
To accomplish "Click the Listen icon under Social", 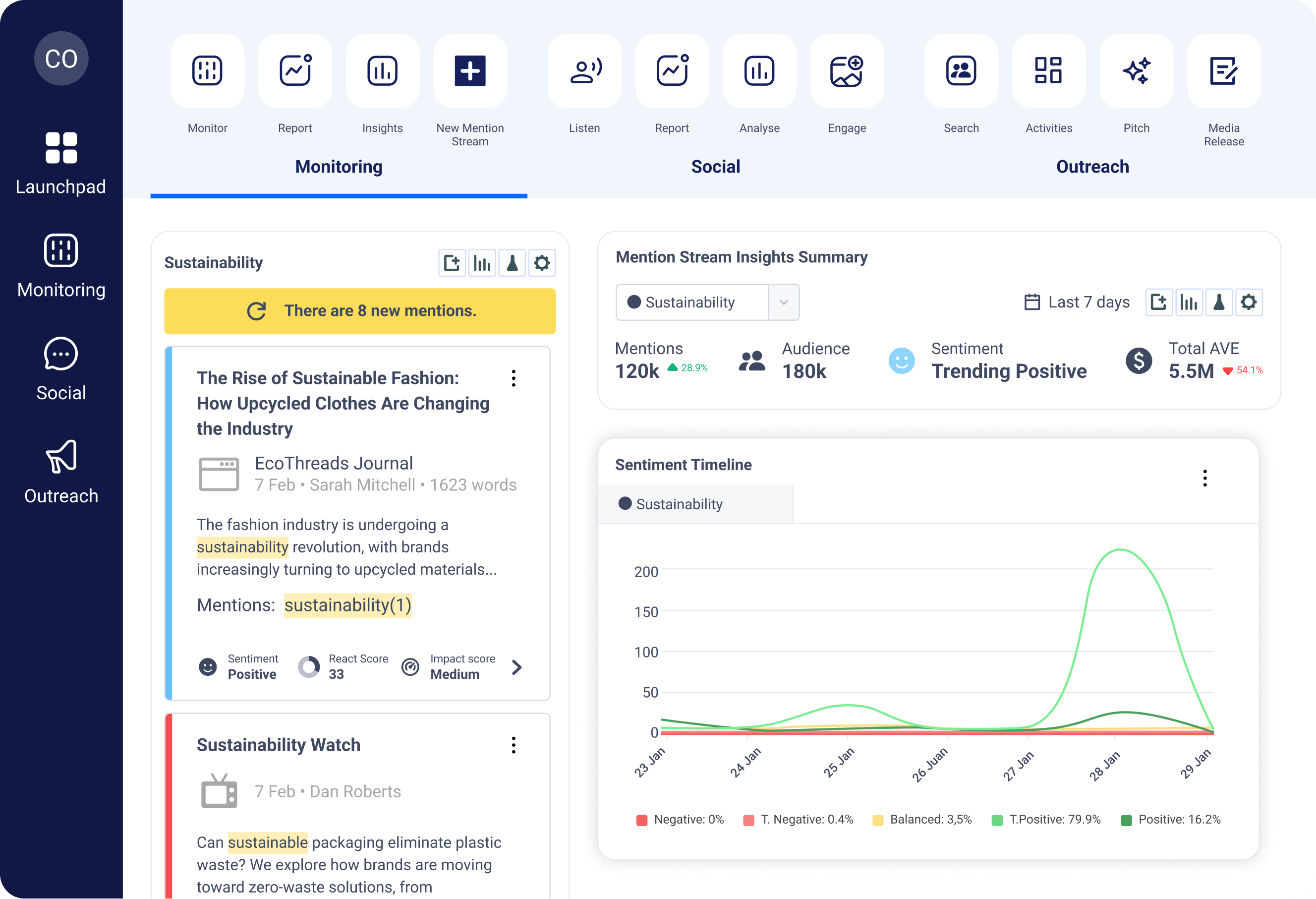I will (584, 71).
